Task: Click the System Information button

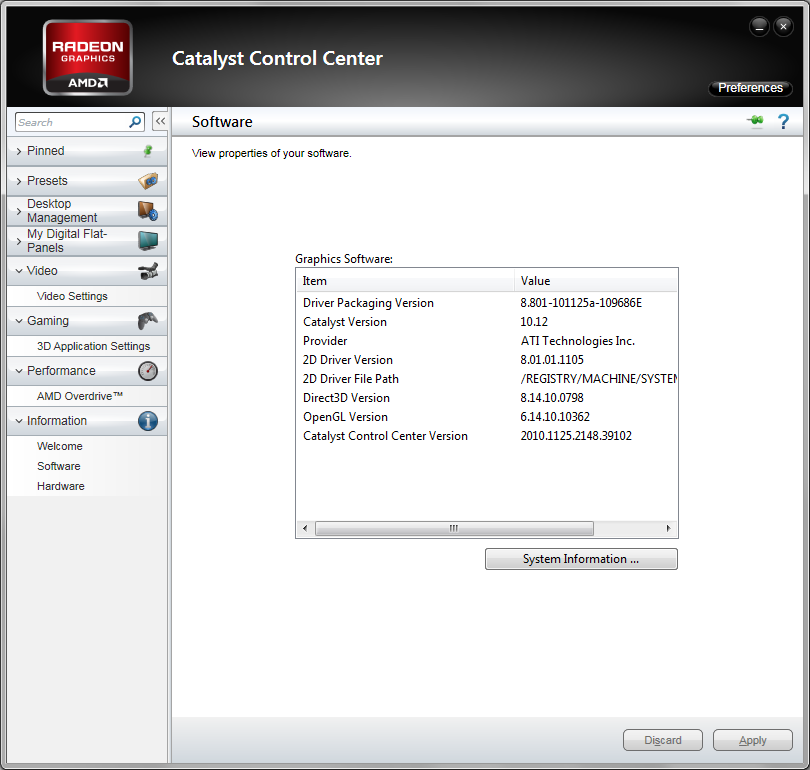Action: coord(581,559)
